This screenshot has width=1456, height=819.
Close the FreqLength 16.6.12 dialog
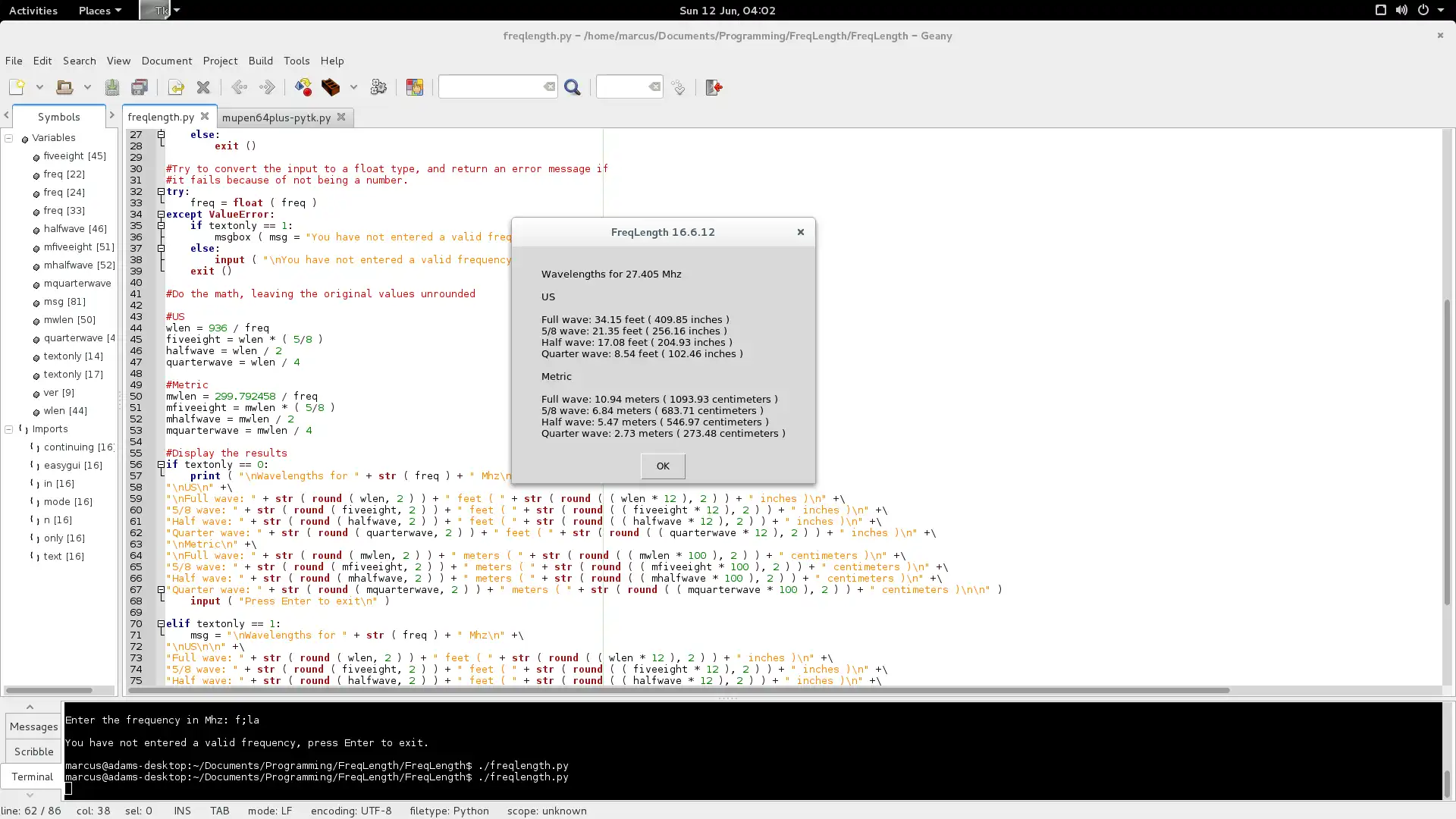click(800, 232)
